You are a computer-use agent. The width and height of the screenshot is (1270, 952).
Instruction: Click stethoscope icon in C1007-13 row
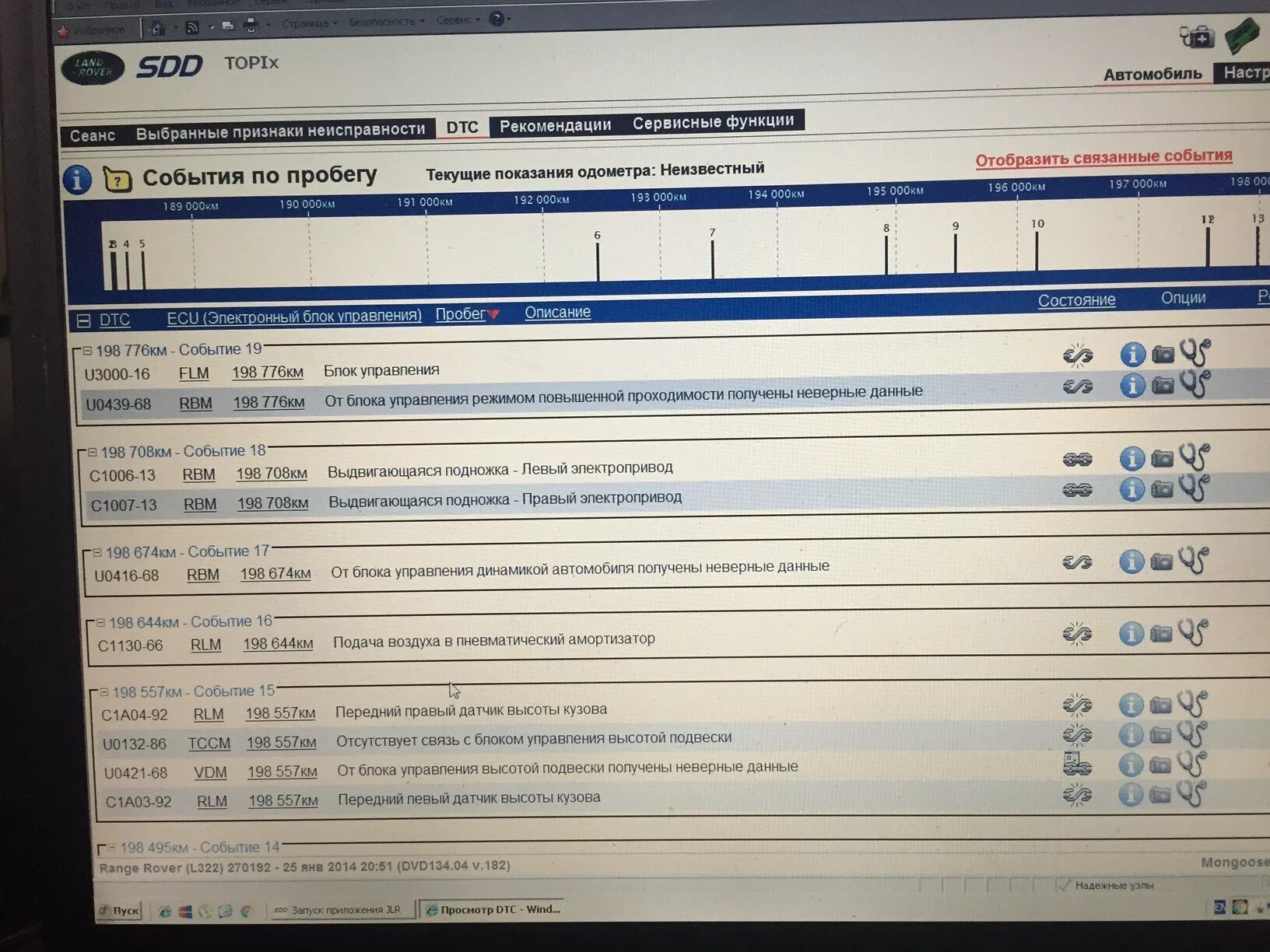tap(1194, 488)
